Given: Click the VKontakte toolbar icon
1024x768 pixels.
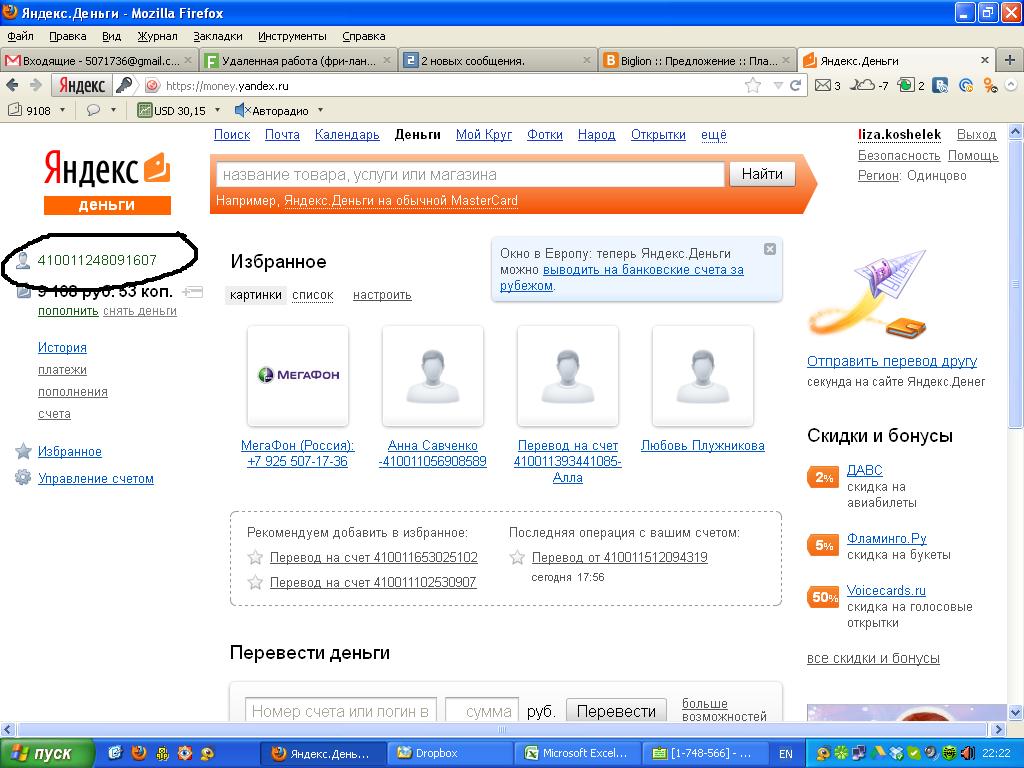Looking at the screenshot, I should (940, 85).
